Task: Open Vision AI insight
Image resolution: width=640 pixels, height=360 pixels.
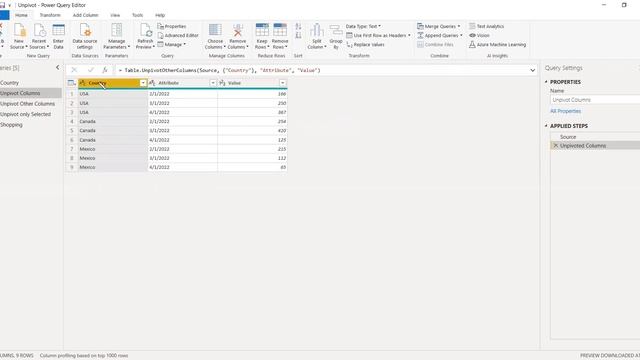Action: pos(479,36)
